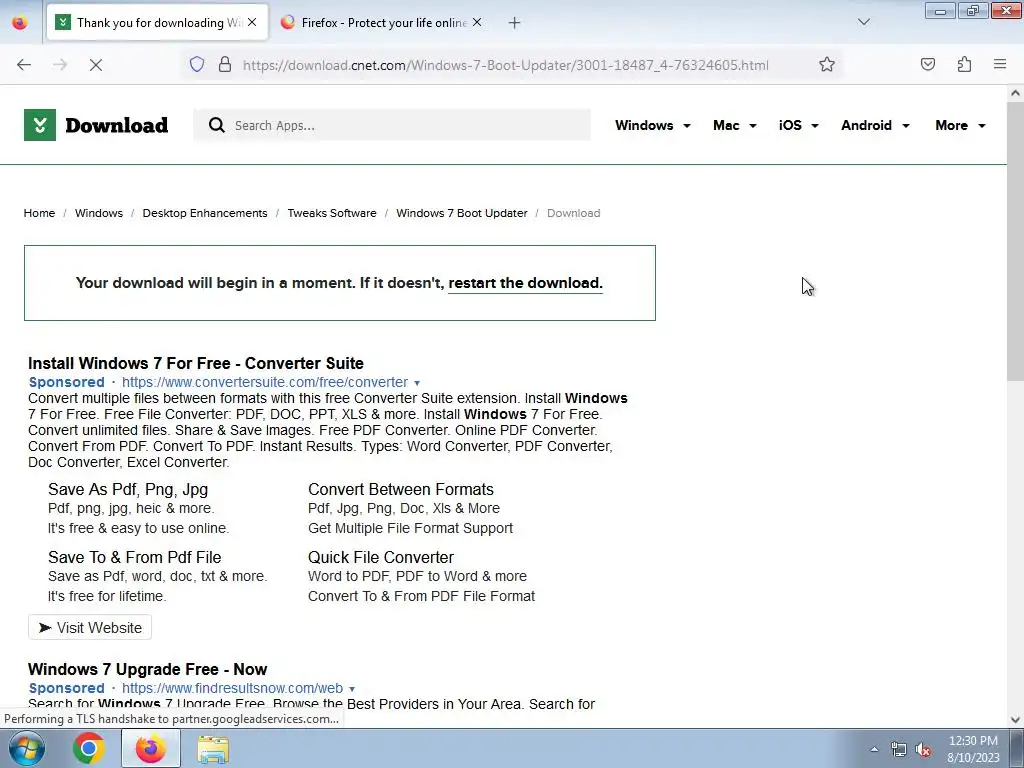Click the convertersuite.com ad URL
The image size is (1024, 768).
click(x=264, y=382)
